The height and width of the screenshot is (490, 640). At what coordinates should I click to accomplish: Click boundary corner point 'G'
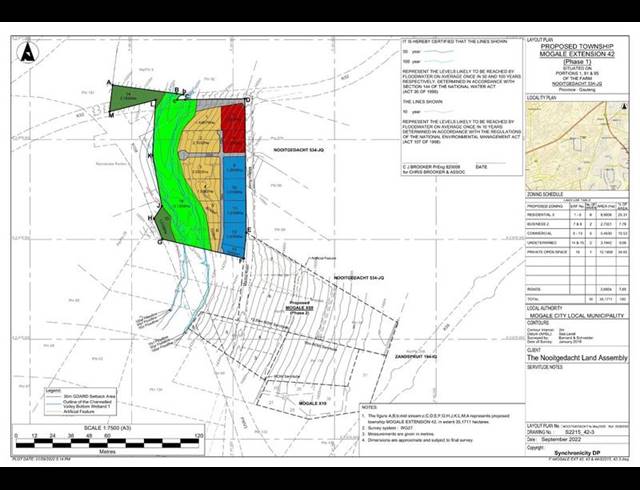pos(160,242)
